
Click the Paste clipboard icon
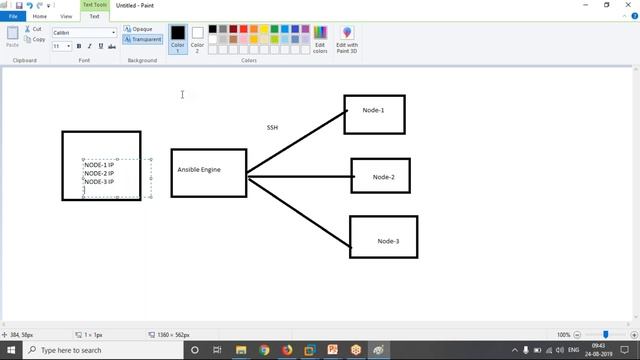pos(12,33)
